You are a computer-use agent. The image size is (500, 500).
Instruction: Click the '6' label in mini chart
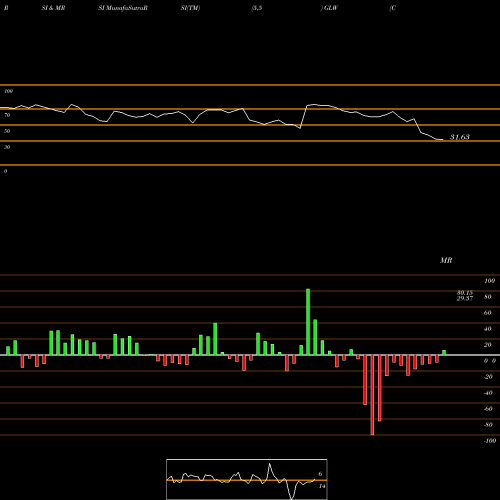coord(320,474)
